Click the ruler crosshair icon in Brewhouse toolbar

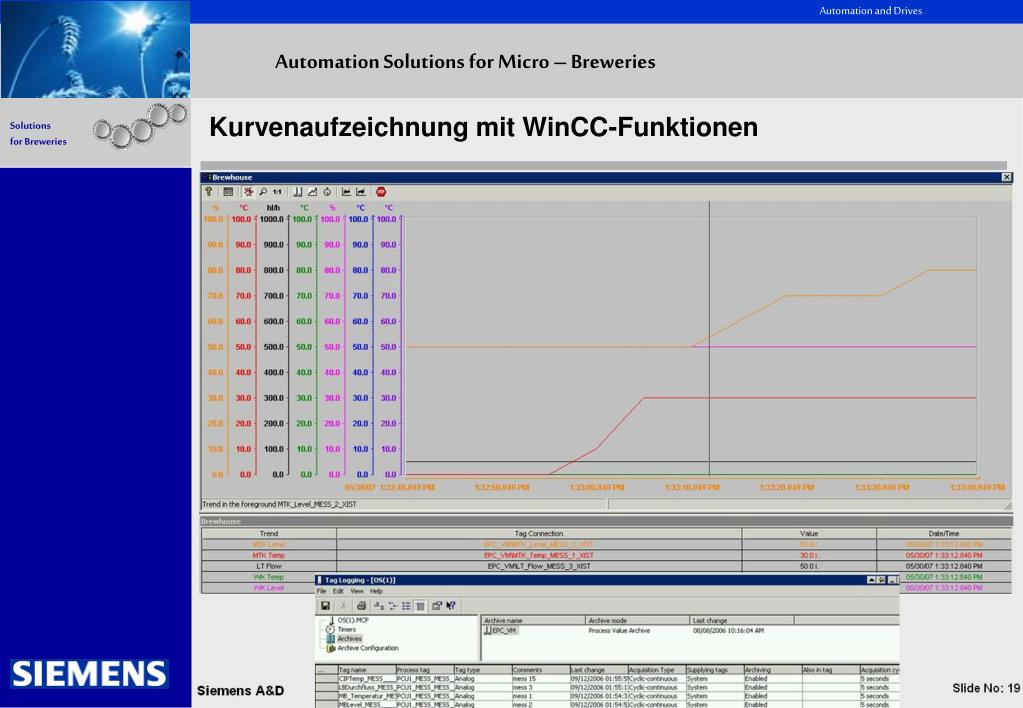tap(249, 192)
